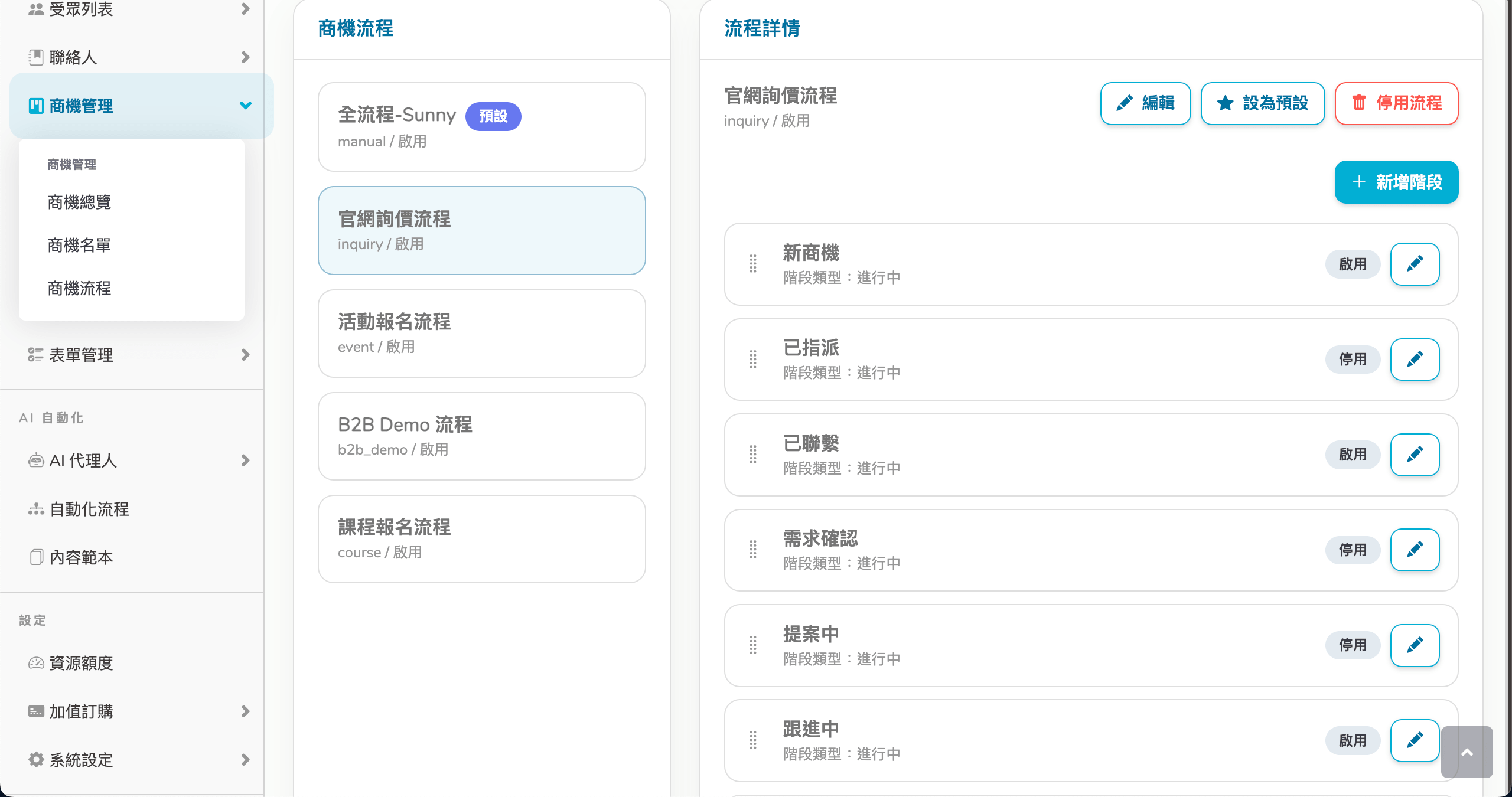Image resolution: width=1512 pixels, height=797 pixels.
Task: Toggle the 停用 status of 已指派 stage
Action: (1353, 360)
